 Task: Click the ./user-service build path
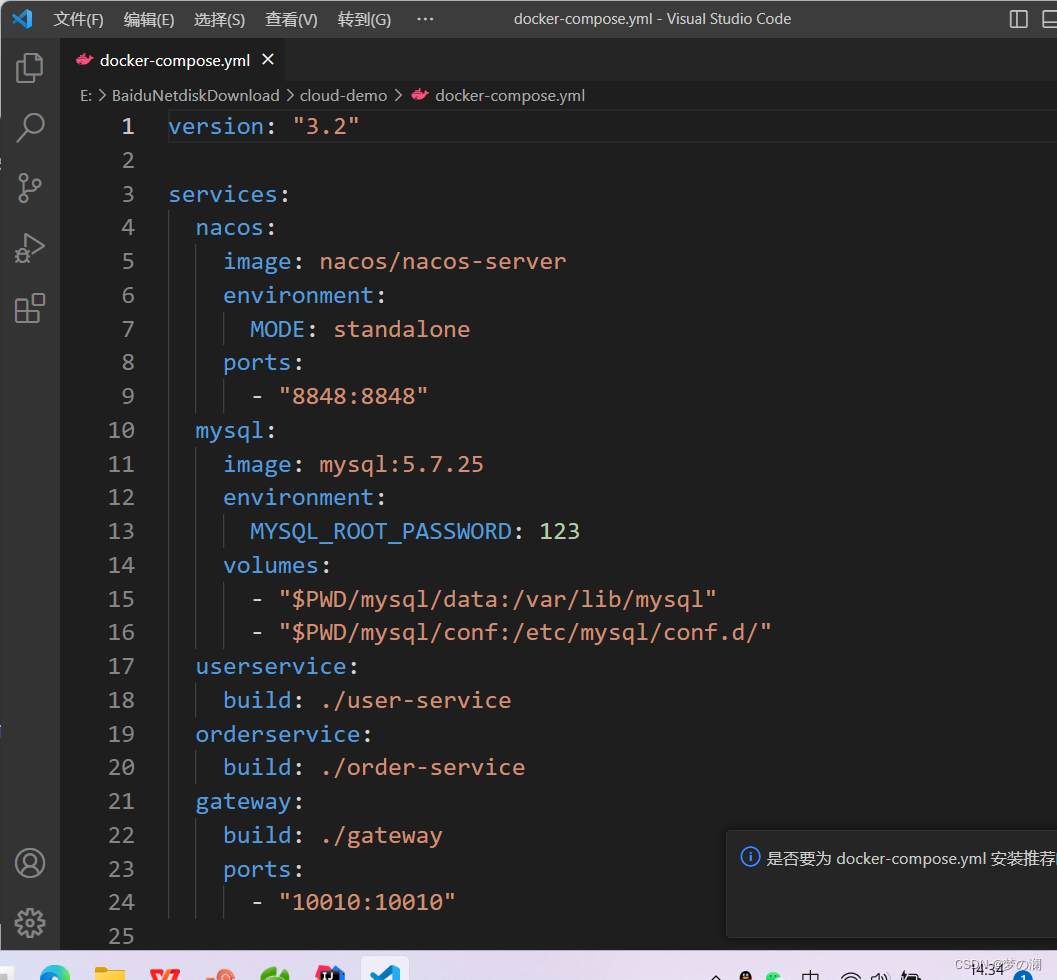(416, 700)
